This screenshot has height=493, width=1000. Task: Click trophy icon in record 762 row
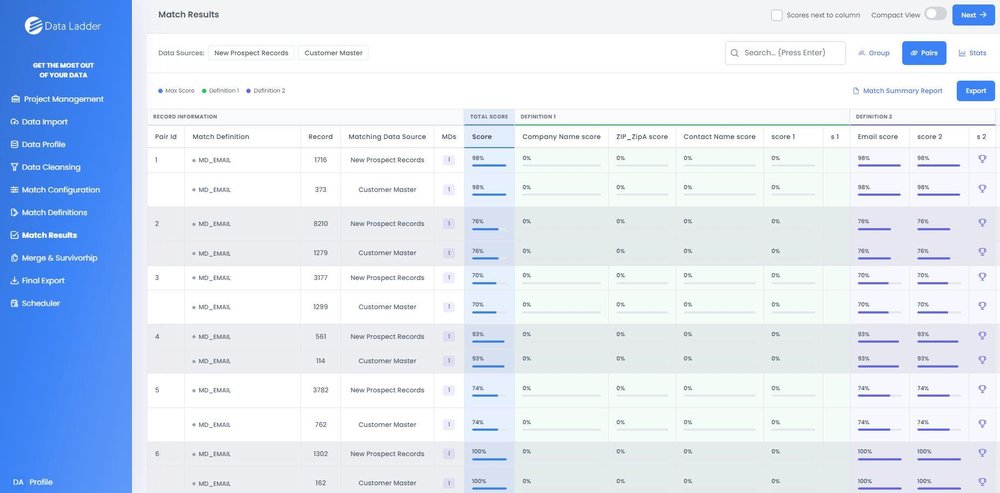click(x=982, y=423)
